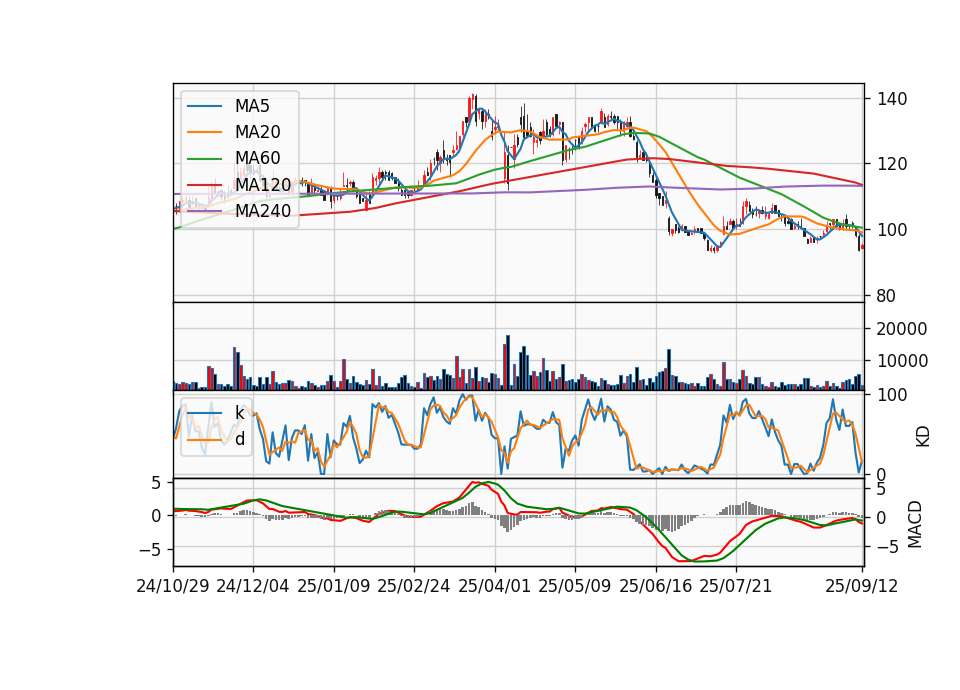Click the MA20 legend label
The image size is (960, 690).
click(257, 132)
